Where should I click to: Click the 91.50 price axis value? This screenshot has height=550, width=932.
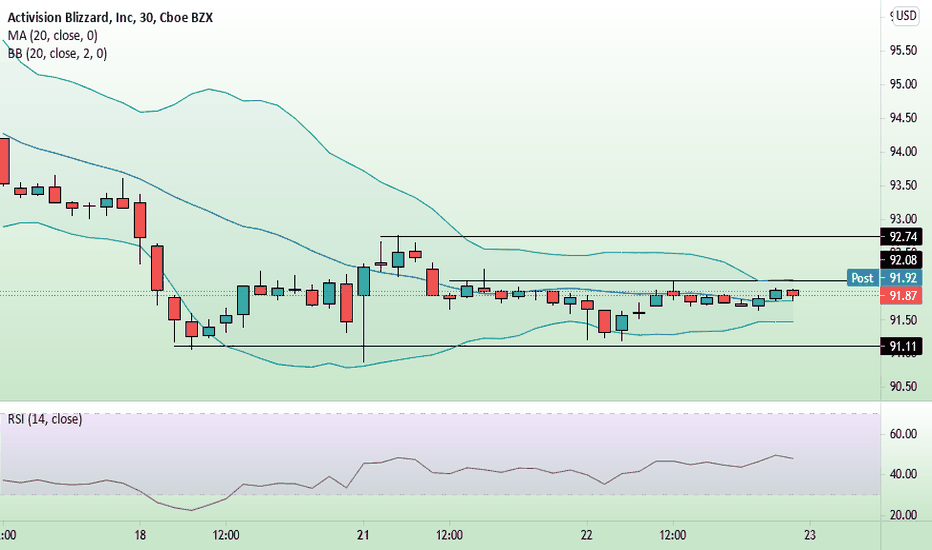(903, 320)
